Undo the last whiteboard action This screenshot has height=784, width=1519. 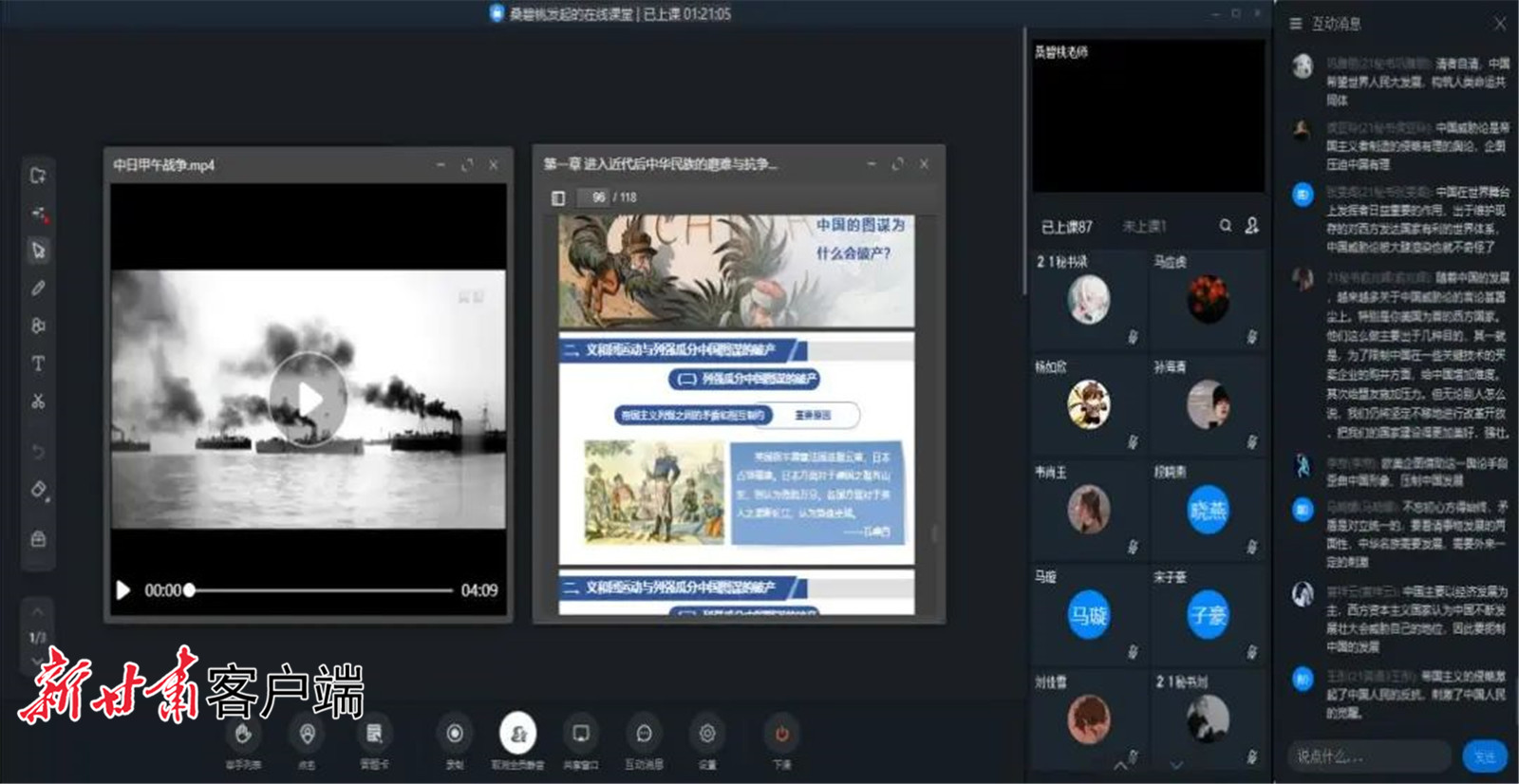point(39,452)
